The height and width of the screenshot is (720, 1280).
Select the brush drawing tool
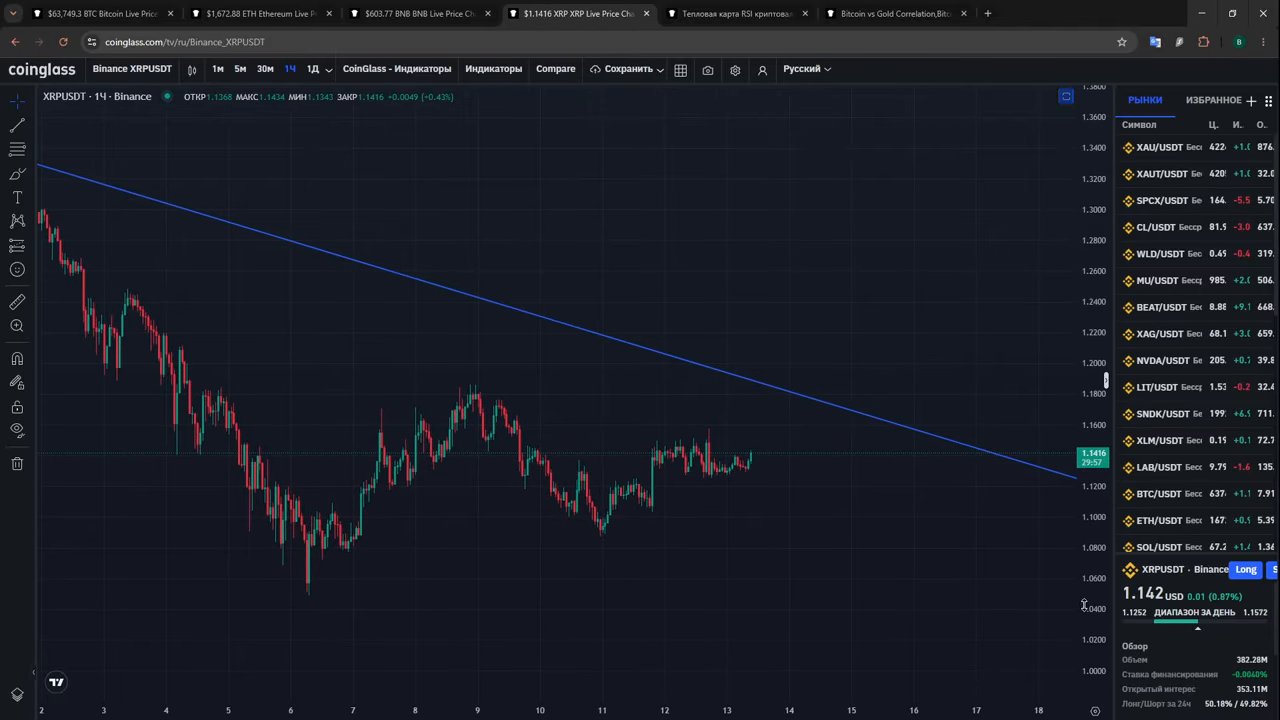(x=17, y=174)
